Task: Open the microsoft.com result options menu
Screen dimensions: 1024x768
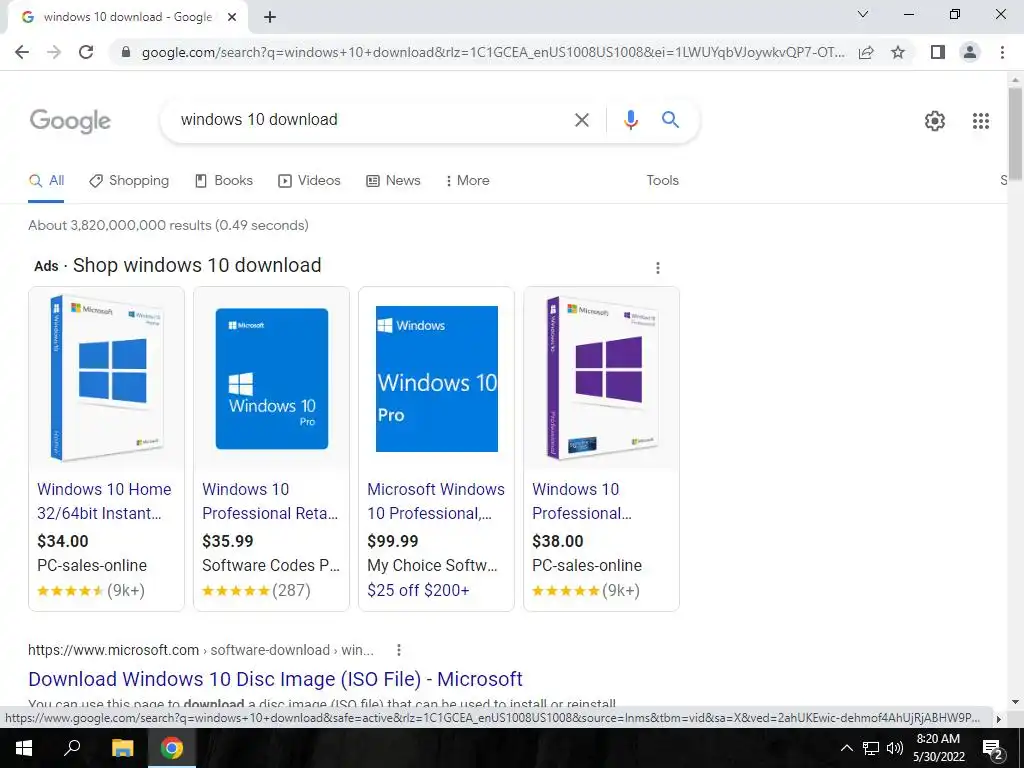Action: pos(398,650)
